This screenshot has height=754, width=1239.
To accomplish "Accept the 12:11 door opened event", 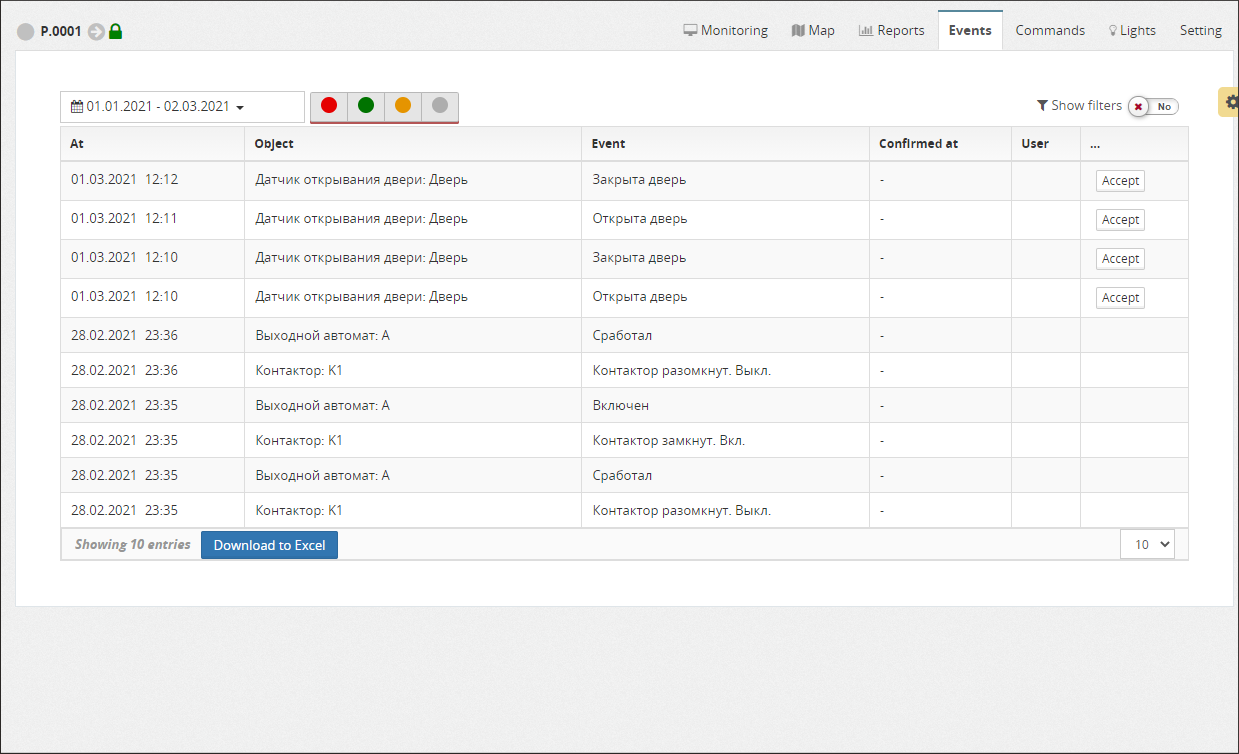I will 1120,220.
